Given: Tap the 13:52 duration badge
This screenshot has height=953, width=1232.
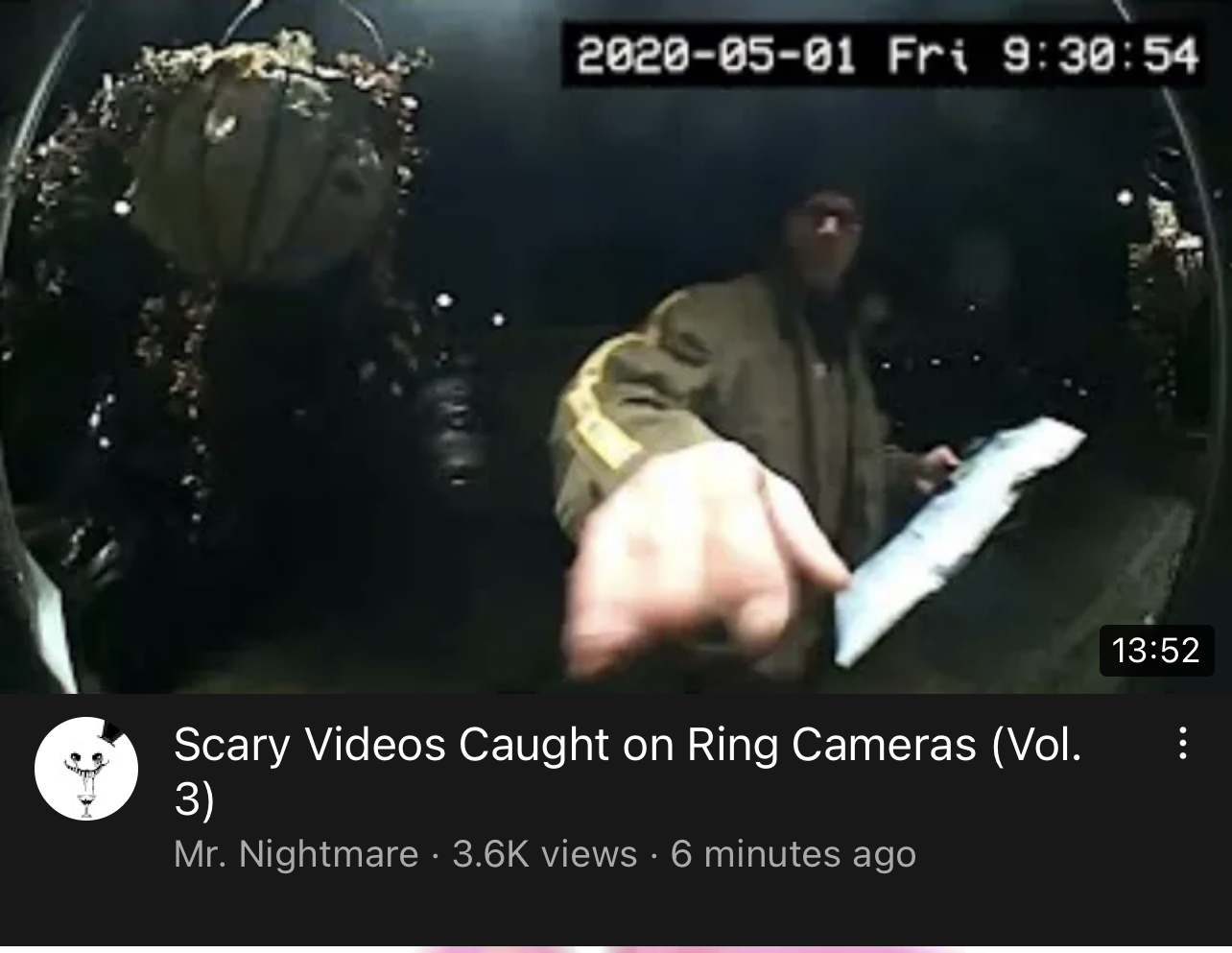Looking at the screenshot, I should click(x=1156, y=650).
